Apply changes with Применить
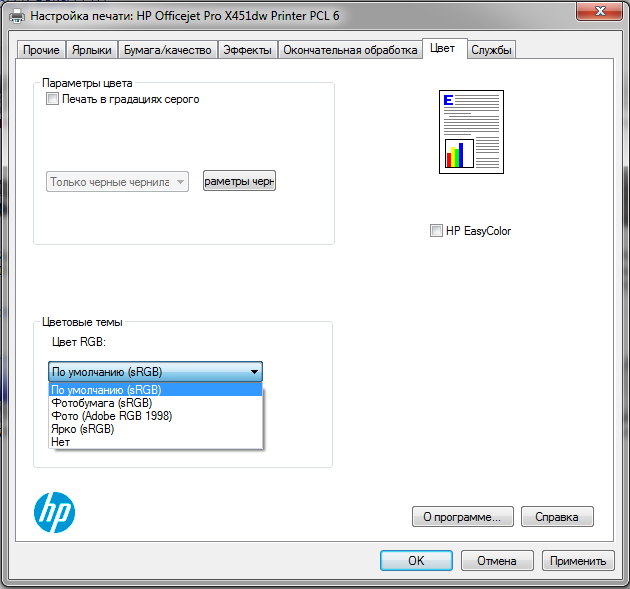The image size is (630, 589). coord(578,560)
